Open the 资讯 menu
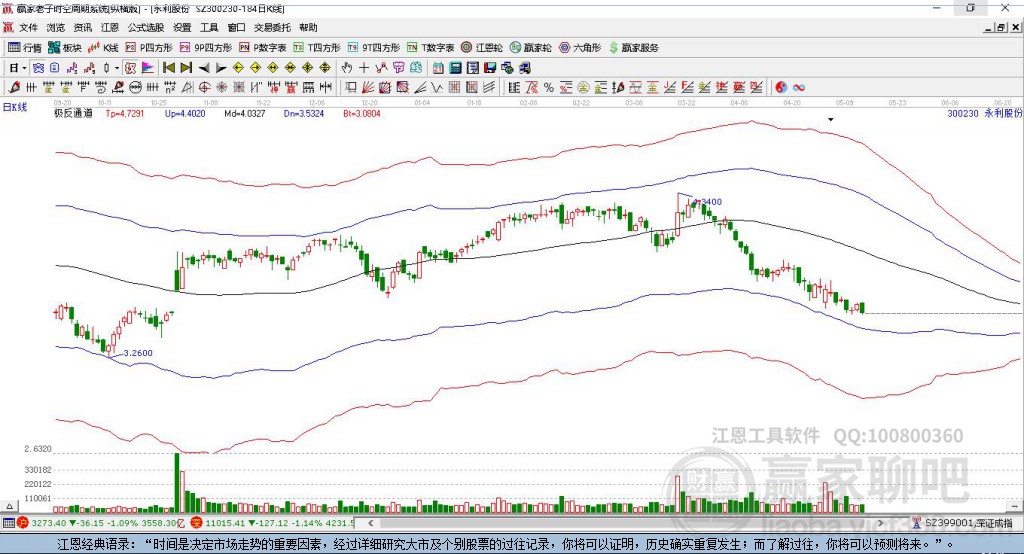The height and width of the screenshot is (554, 1024). point(82,27)
